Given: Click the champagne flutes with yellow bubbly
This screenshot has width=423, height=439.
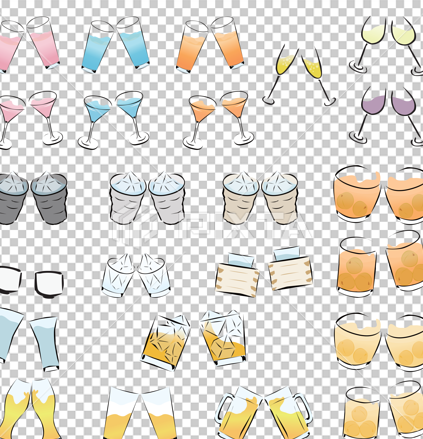Looking at the screenshot, I should (x=299, y=75).
